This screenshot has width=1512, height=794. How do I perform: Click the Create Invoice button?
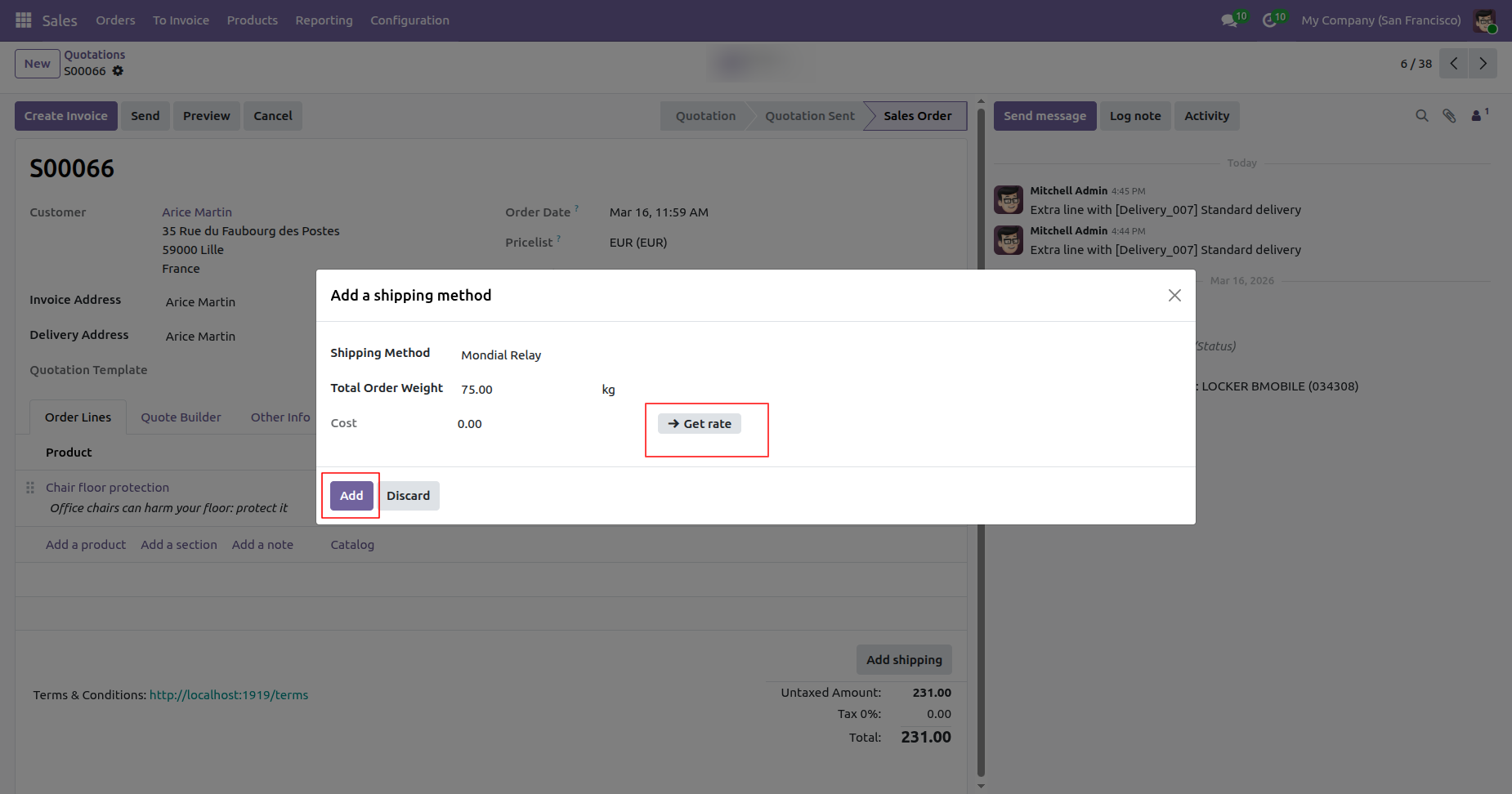pyautogui.click(x=66, y=116)
